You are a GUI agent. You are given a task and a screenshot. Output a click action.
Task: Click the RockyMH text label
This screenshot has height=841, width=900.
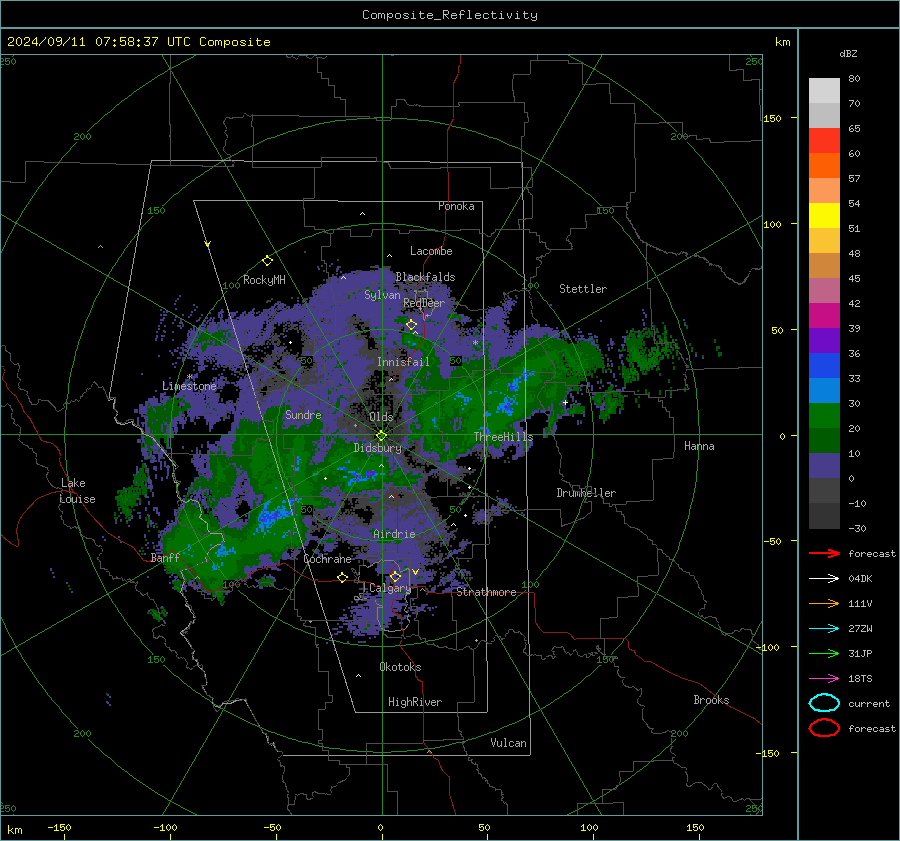click(264, 280)
